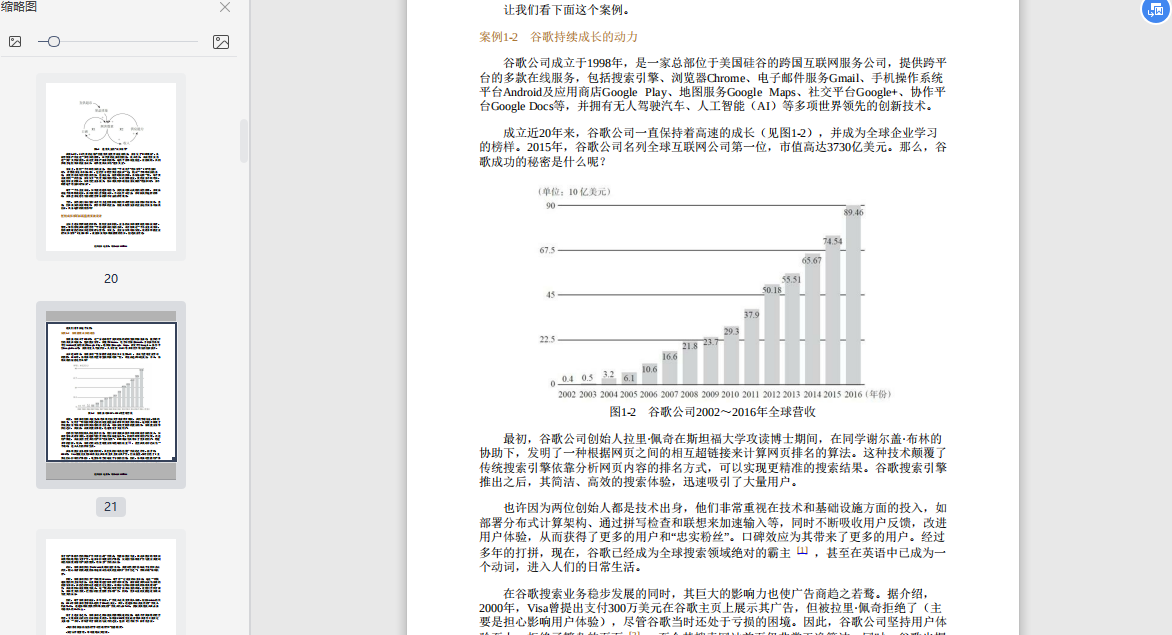This screenshot has height=635, width=1172.
Task: Click the blue floating tool button top-right
Action: pos(1156,10)
